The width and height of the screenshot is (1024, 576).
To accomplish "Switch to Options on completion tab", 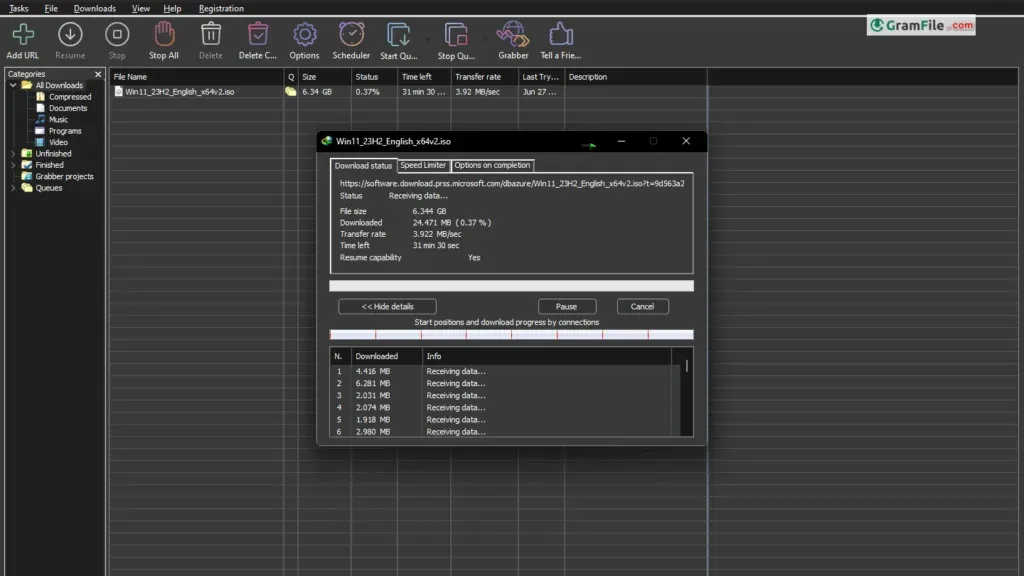I will click(492, 165).
